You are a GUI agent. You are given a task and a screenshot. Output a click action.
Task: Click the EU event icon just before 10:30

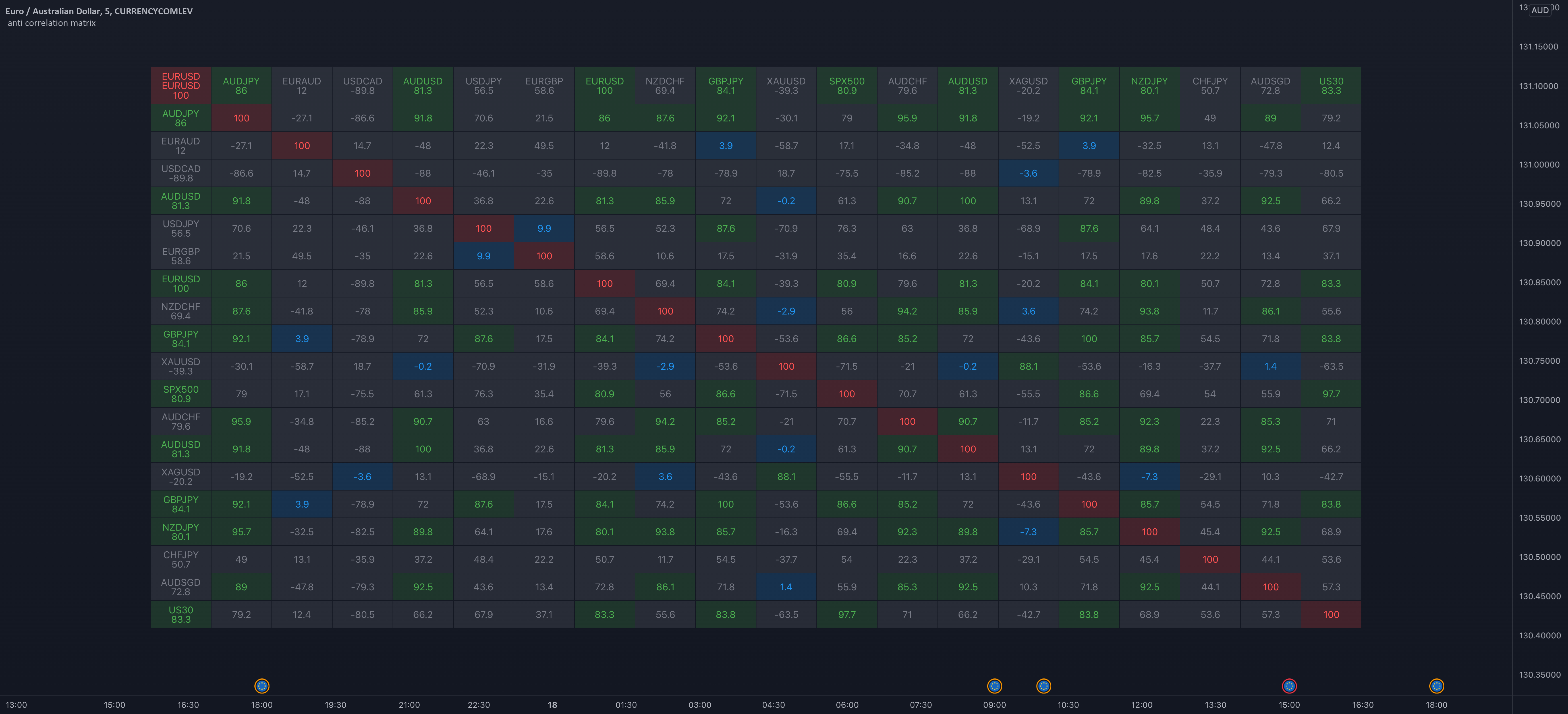pos(1043,686)
